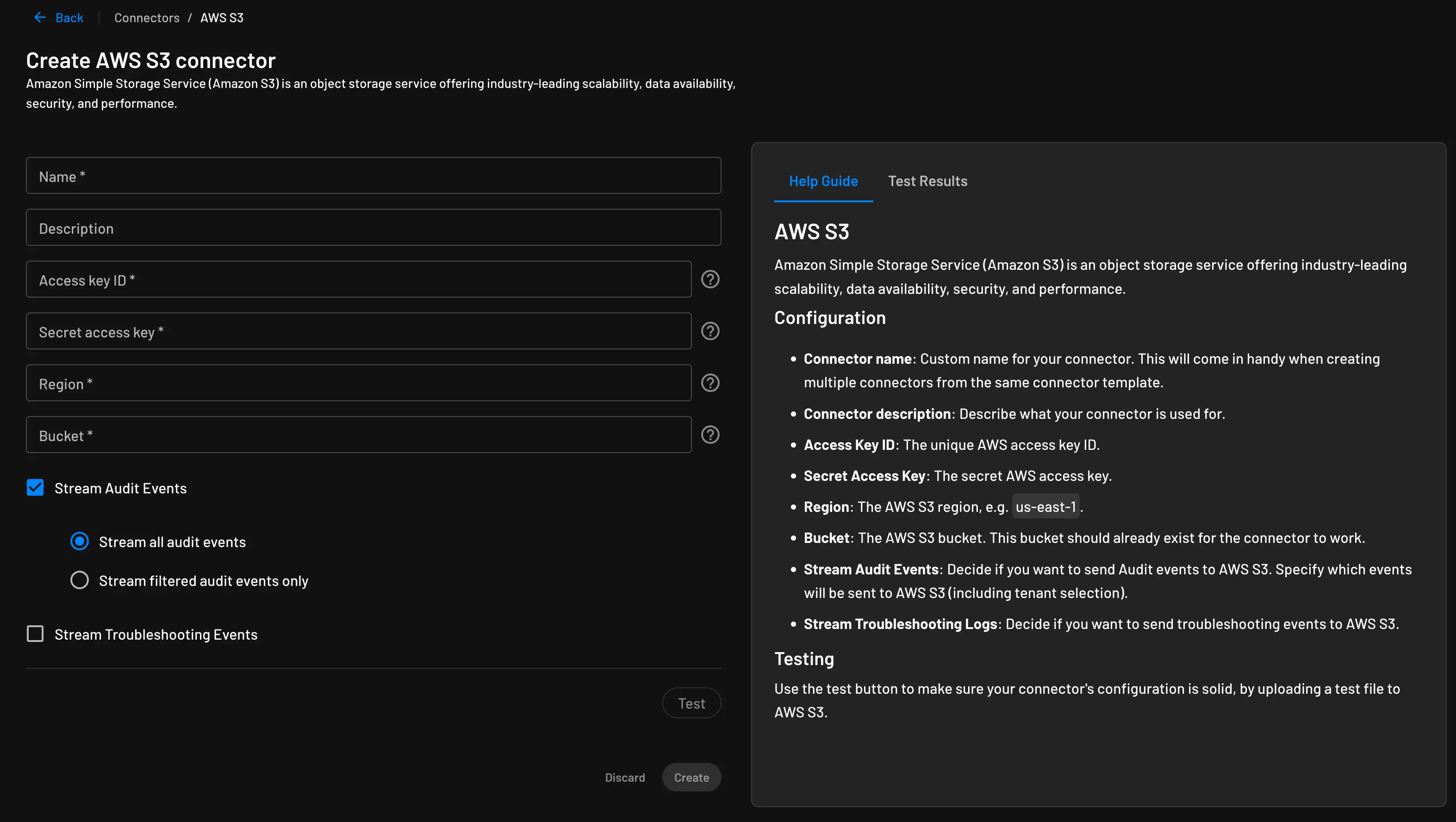Open help icon for Secret access key
1456x822 pixels.
710,331
